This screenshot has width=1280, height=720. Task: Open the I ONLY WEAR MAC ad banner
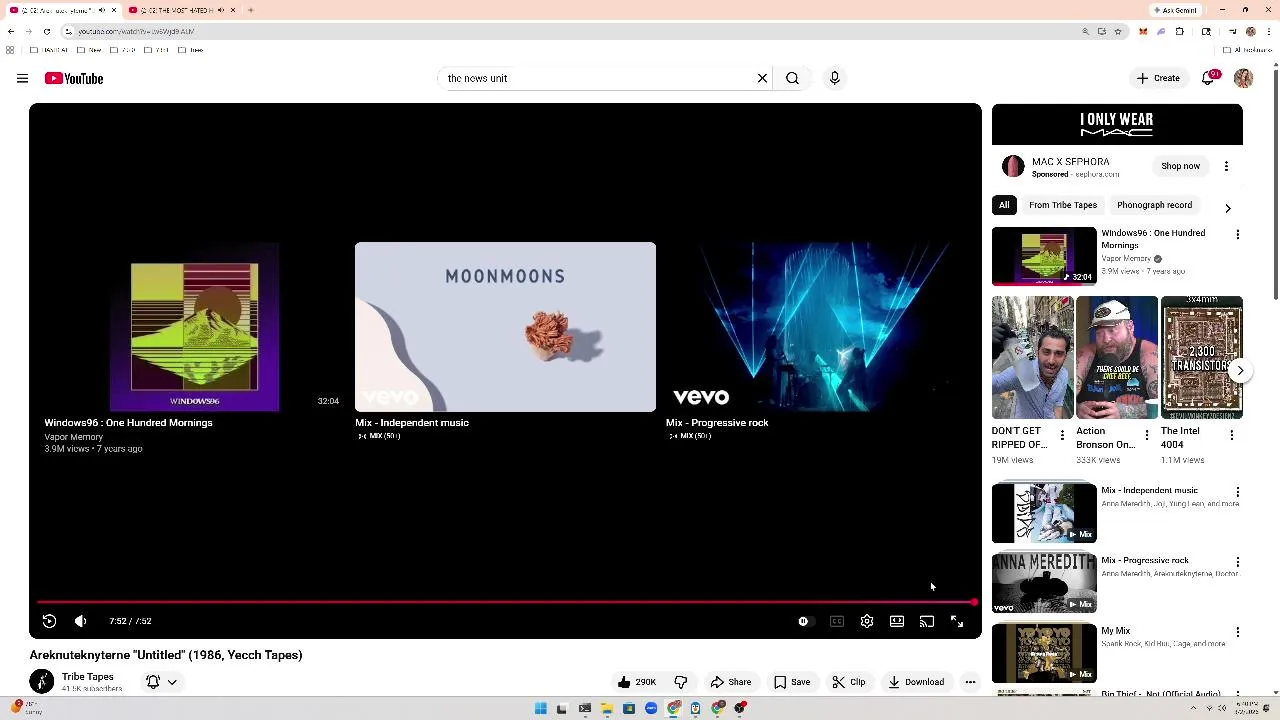1117,125
